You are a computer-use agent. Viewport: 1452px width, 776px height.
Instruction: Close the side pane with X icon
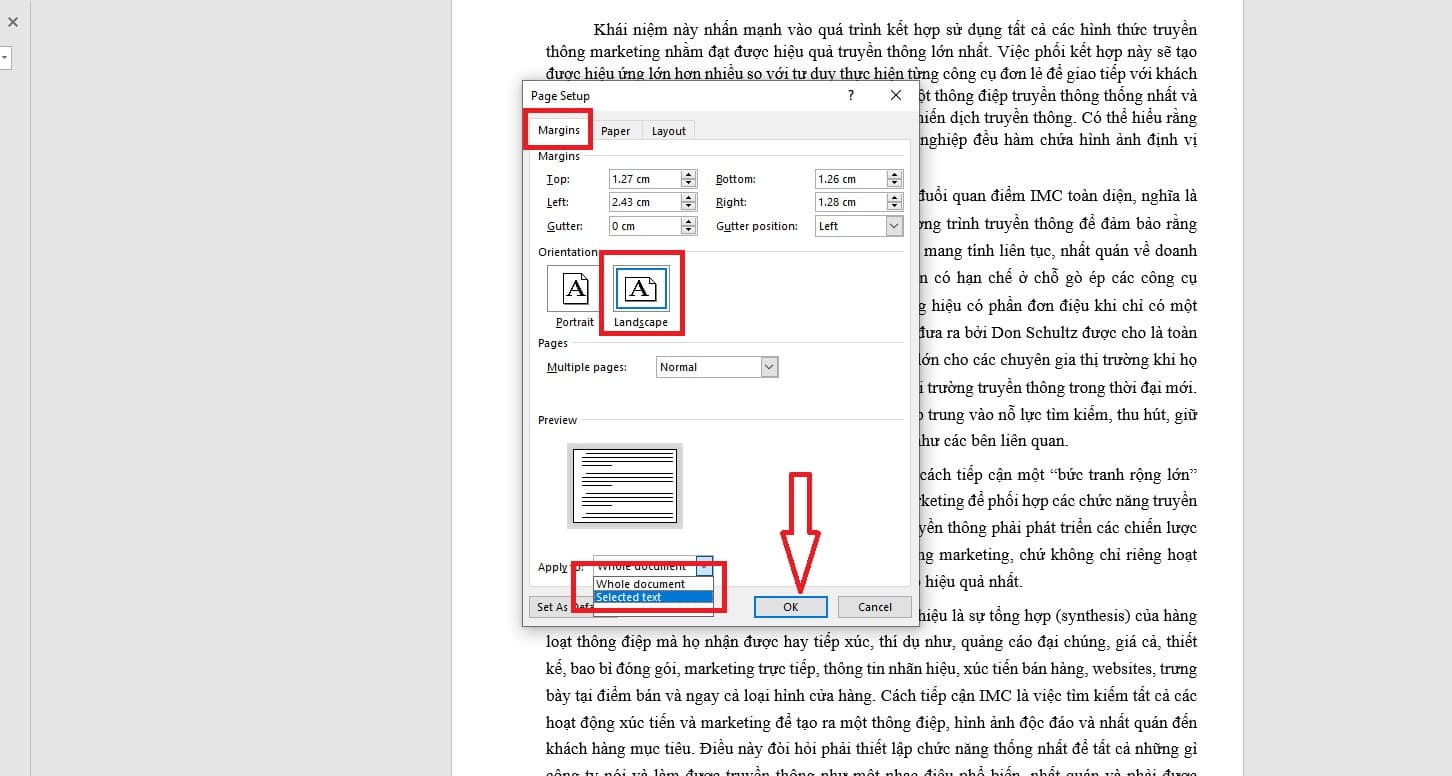(13, 21)
